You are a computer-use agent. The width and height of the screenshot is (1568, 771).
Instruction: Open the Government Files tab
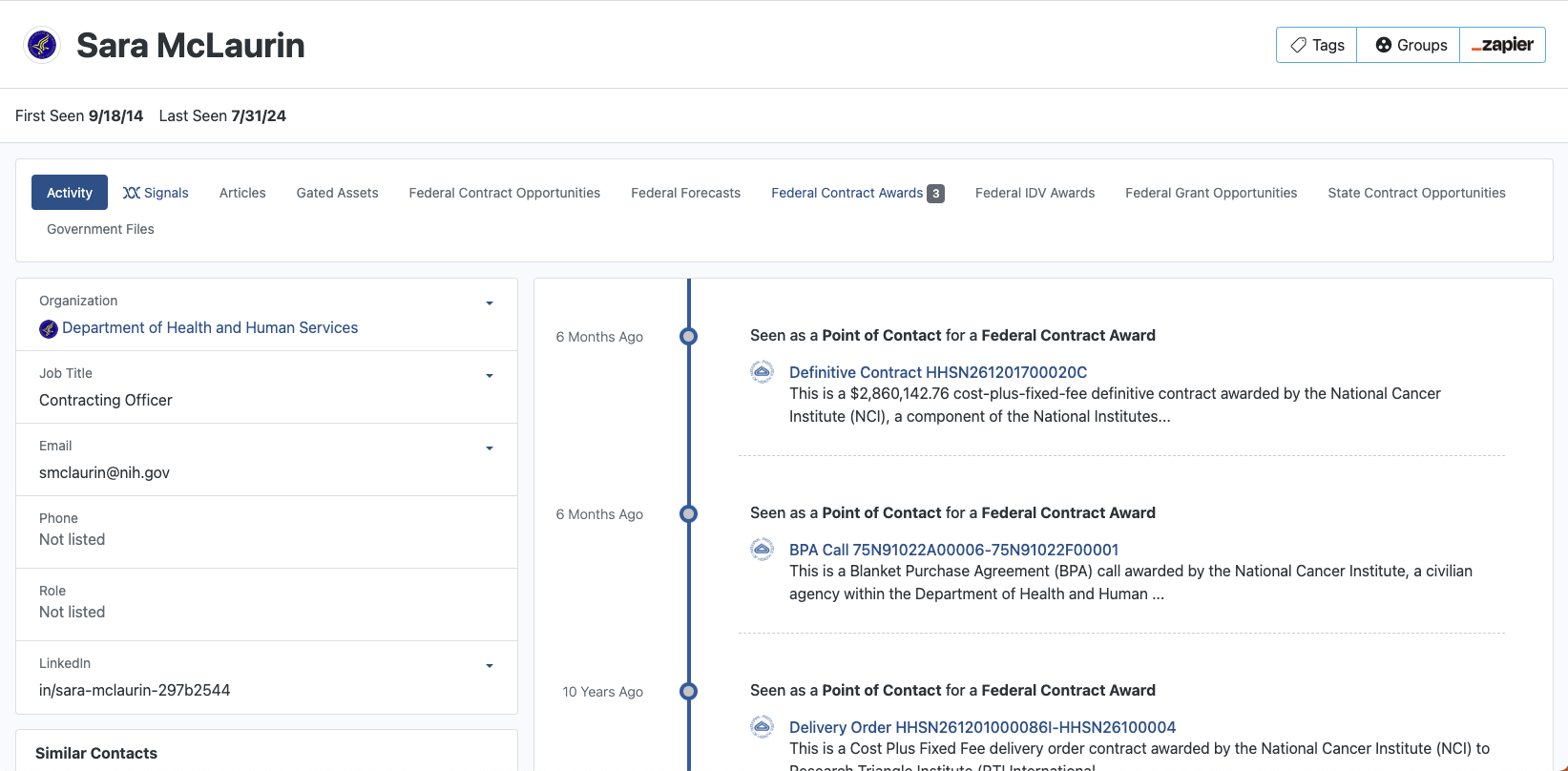100,229
